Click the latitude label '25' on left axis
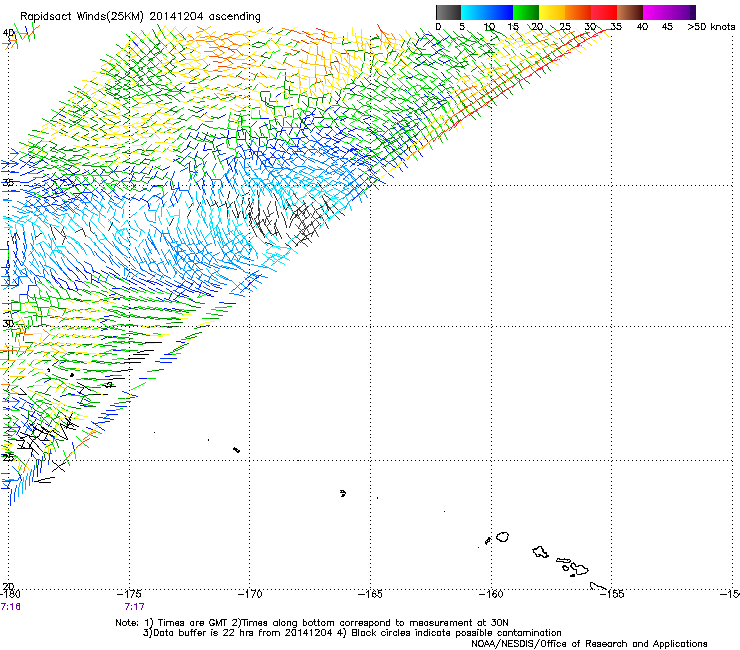Viewport: 740px width, 650px height. [x=8, y=457]
